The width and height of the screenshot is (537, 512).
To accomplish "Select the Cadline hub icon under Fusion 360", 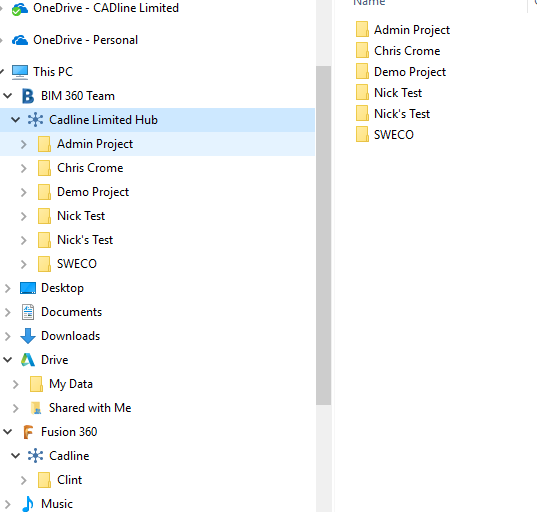I will point(35,456).
